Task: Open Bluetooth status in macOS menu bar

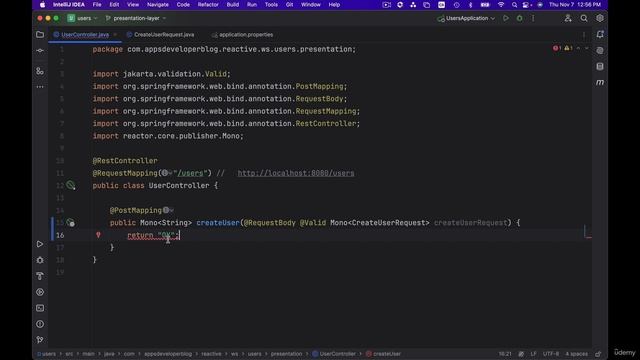Action: tap(470, 4)
